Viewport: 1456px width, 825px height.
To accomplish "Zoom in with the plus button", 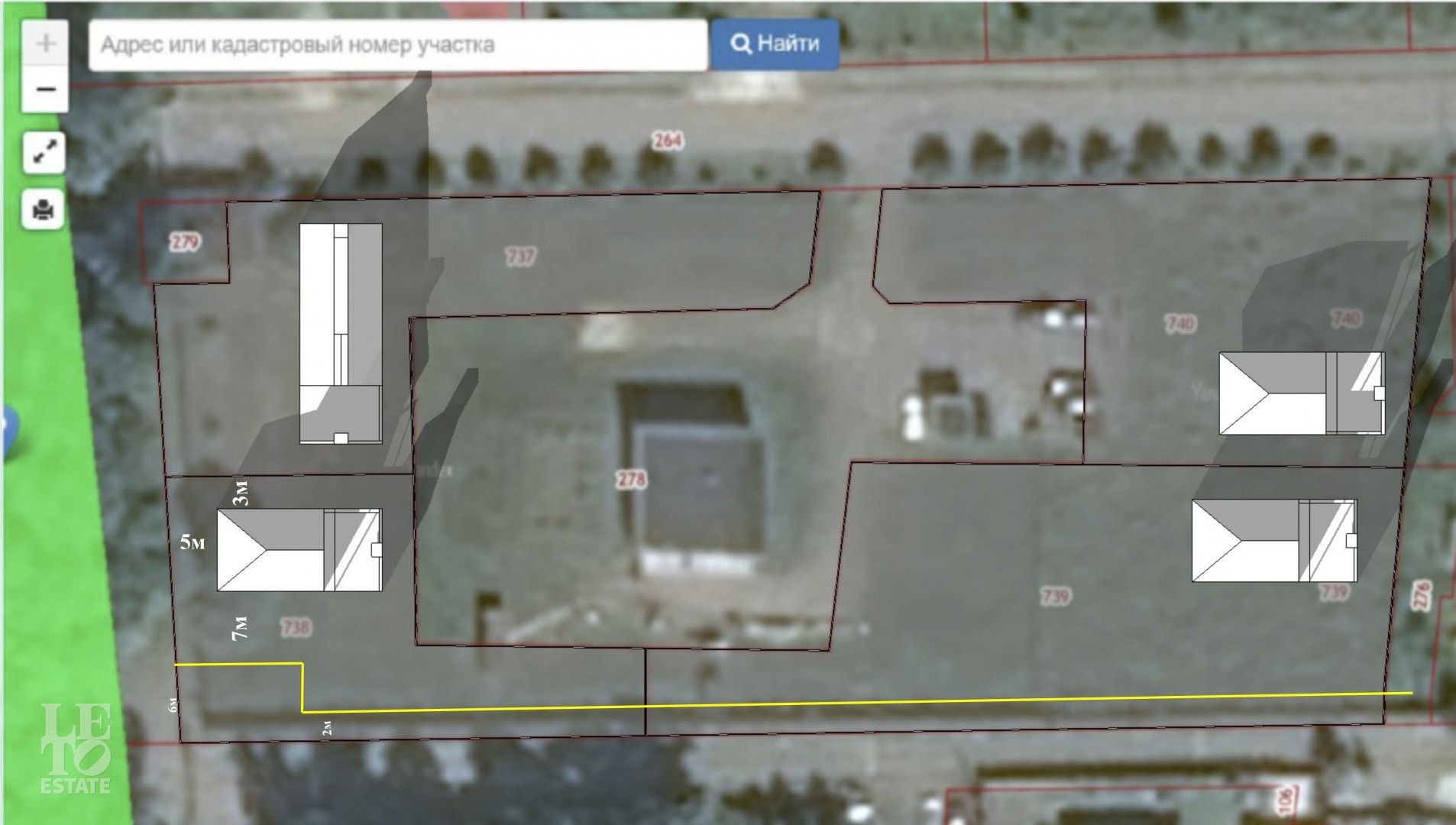I will click(45, 44).
